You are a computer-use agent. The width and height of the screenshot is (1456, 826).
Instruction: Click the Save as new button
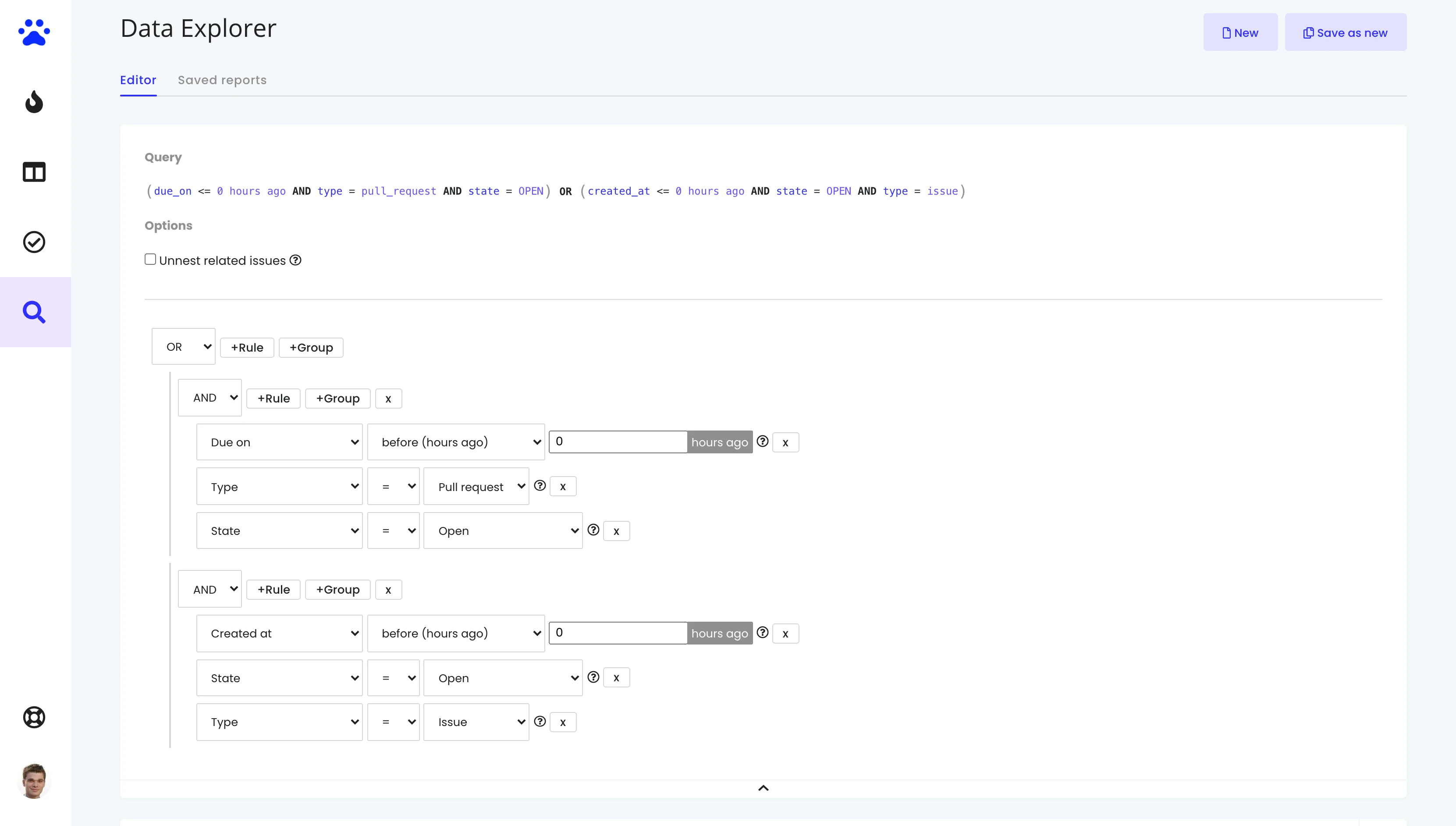[x=1346, y=32]
